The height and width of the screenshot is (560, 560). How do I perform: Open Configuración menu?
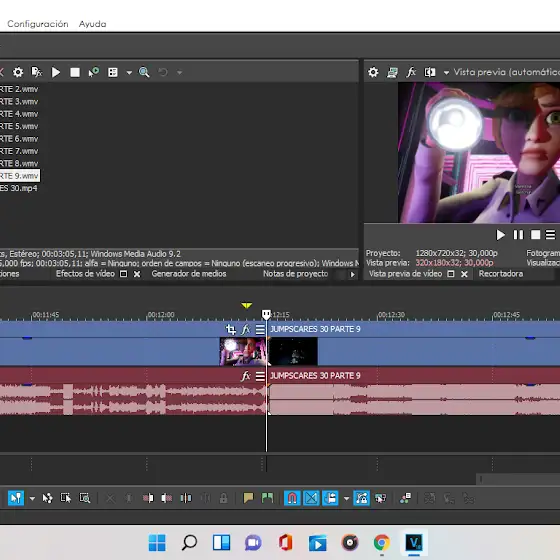[x=38, y=24]
